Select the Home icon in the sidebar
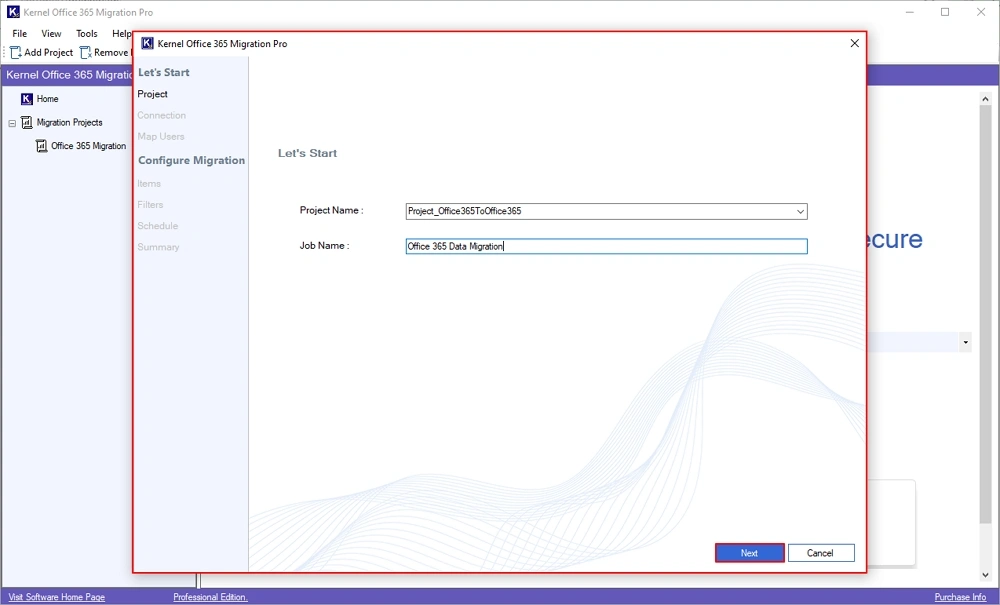Viewport: 1000px width, 605px height. (27, 99)
